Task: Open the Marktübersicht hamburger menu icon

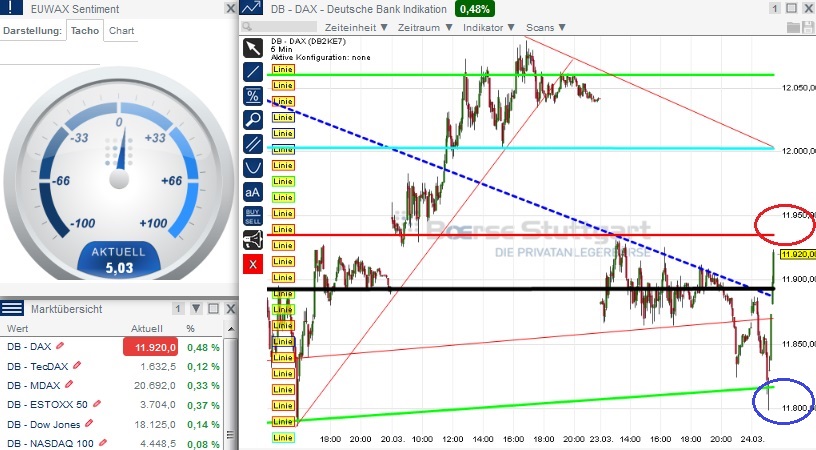Action: click(x=11, y=308)
